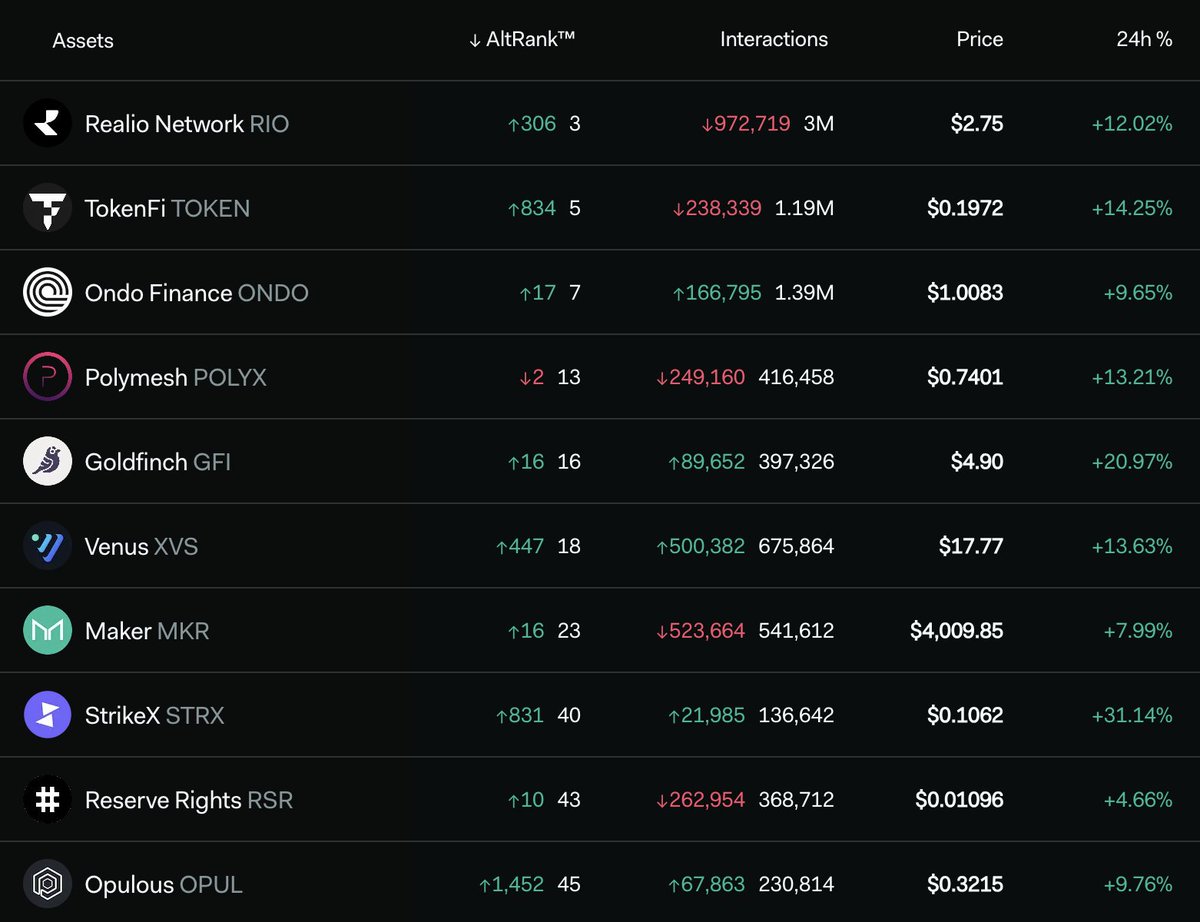Click the +9.76% change for Opulous
1200x922 pixels.
1138,884
